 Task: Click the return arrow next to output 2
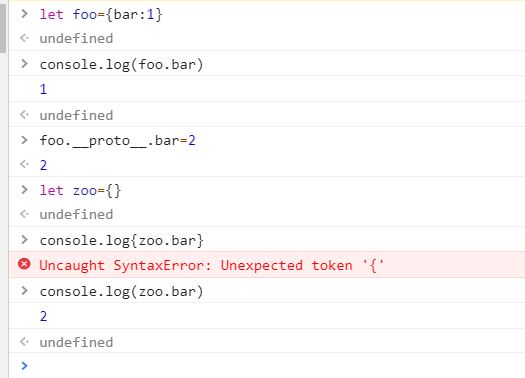pyautogui.click(x=24, y=164)
